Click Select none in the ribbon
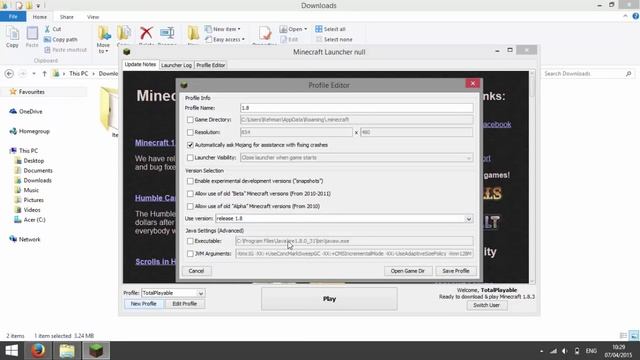Viewport: 640px width, 360px height. 334,40
